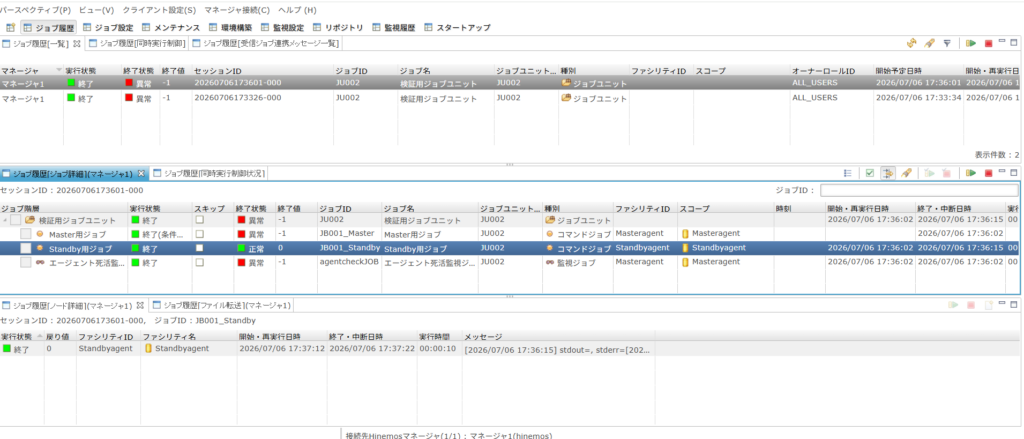The image size is (1024, 439).
Task: Click the node detail stdout message cell
Action: [558, 349]
